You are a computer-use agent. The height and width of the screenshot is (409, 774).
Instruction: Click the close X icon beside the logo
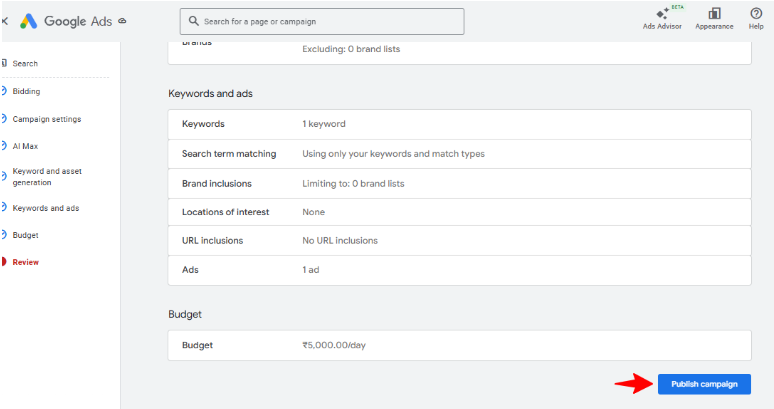coord(5,21)
